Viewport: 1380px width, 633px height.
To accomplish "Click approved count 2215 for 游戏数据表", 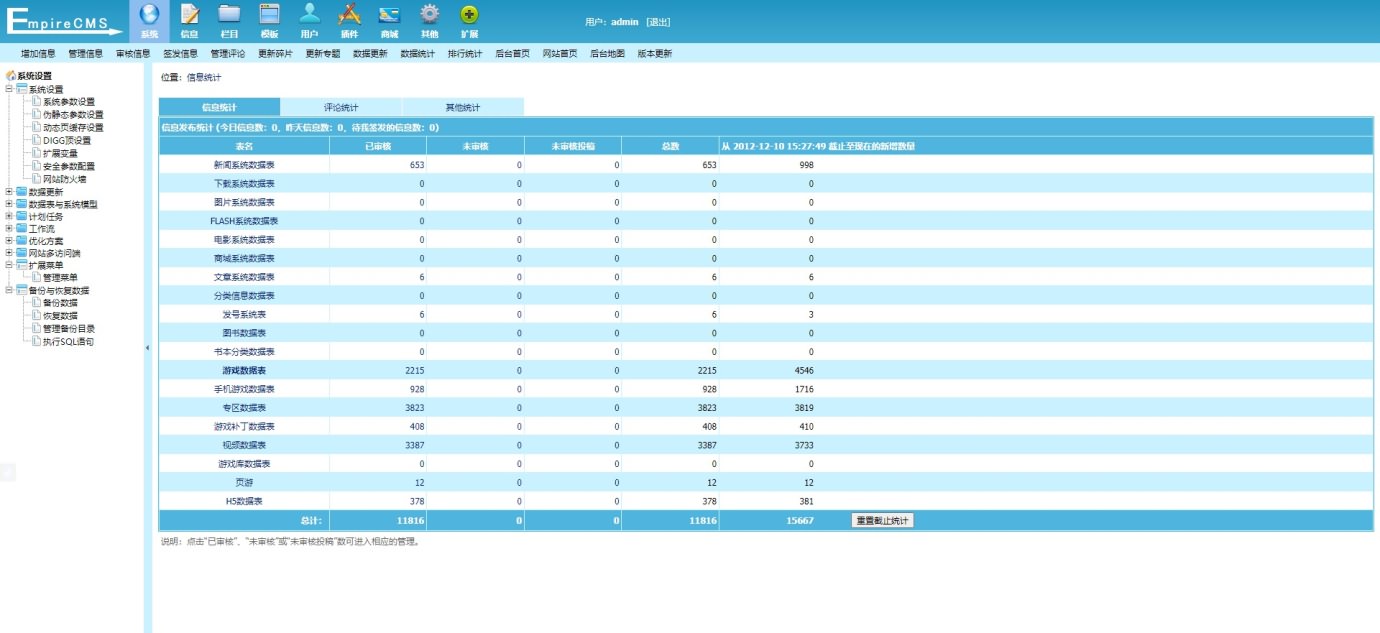I will [x=414, y=371].
